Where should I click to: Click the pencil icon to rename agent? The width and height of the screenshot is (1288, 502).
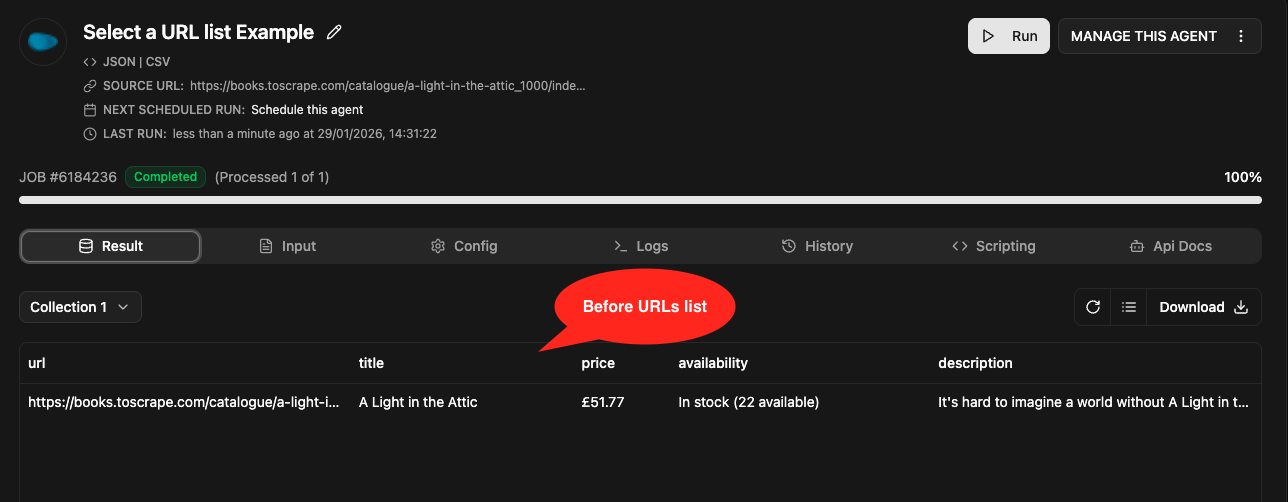335,32
